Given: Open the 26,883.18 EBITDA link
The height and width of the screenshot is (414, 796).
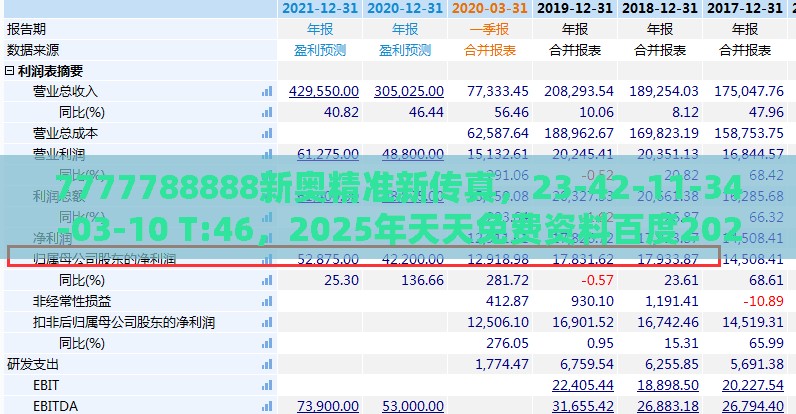Looking at the screenshot, I should click(x=668, y=406).
